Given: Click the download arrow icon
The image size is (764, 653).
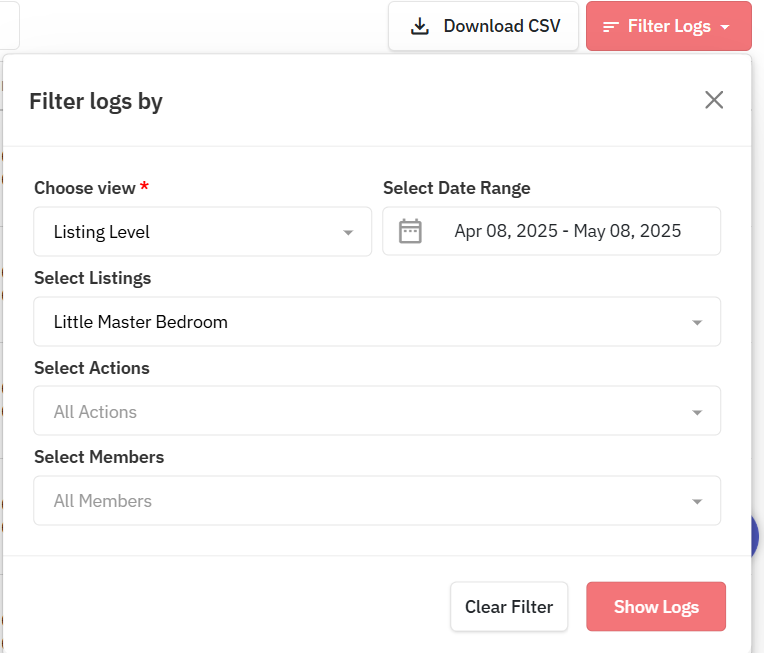Looking at the screenshot, I should (x=420, y=26).
